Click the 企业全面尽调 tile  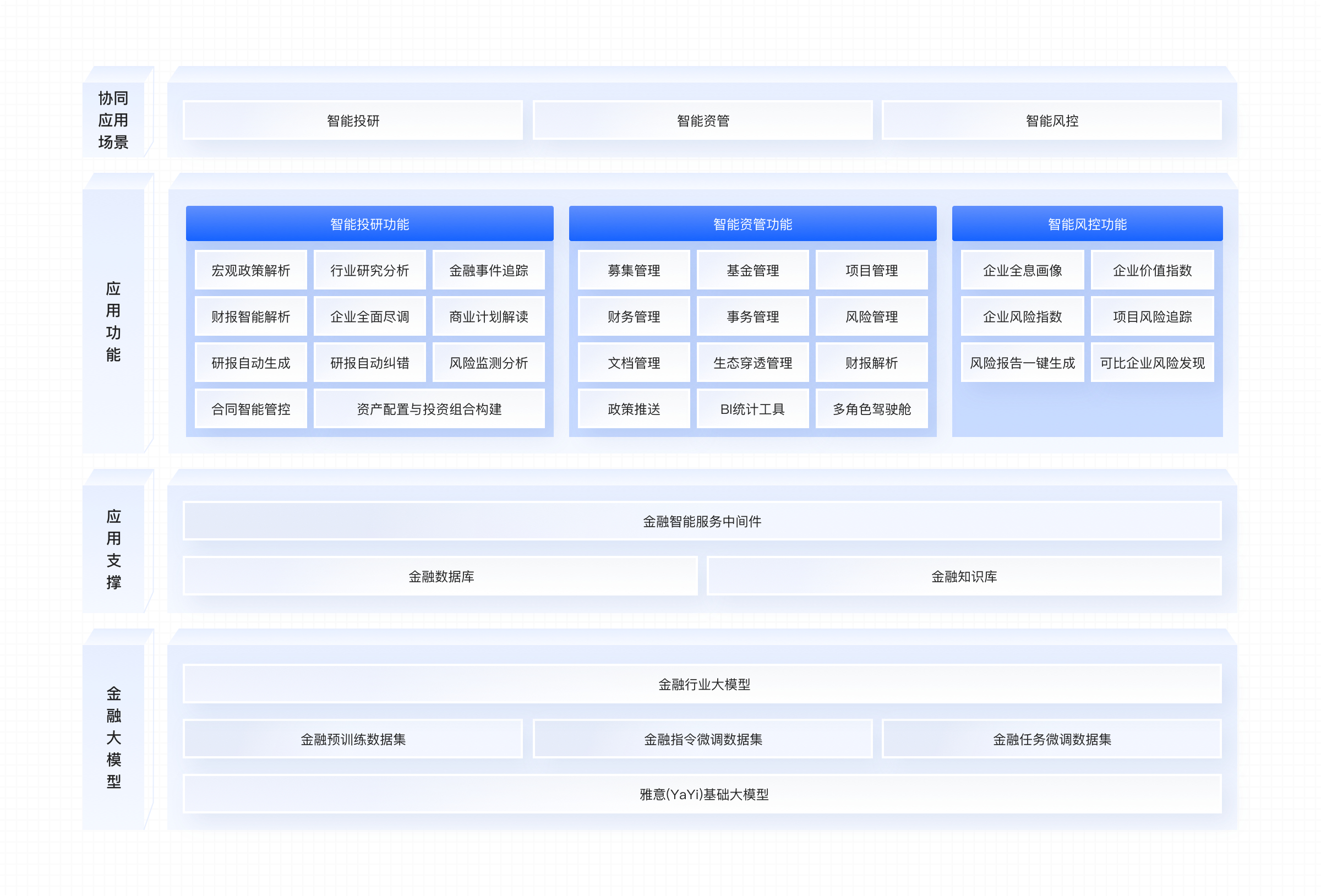tap(369, 316)
